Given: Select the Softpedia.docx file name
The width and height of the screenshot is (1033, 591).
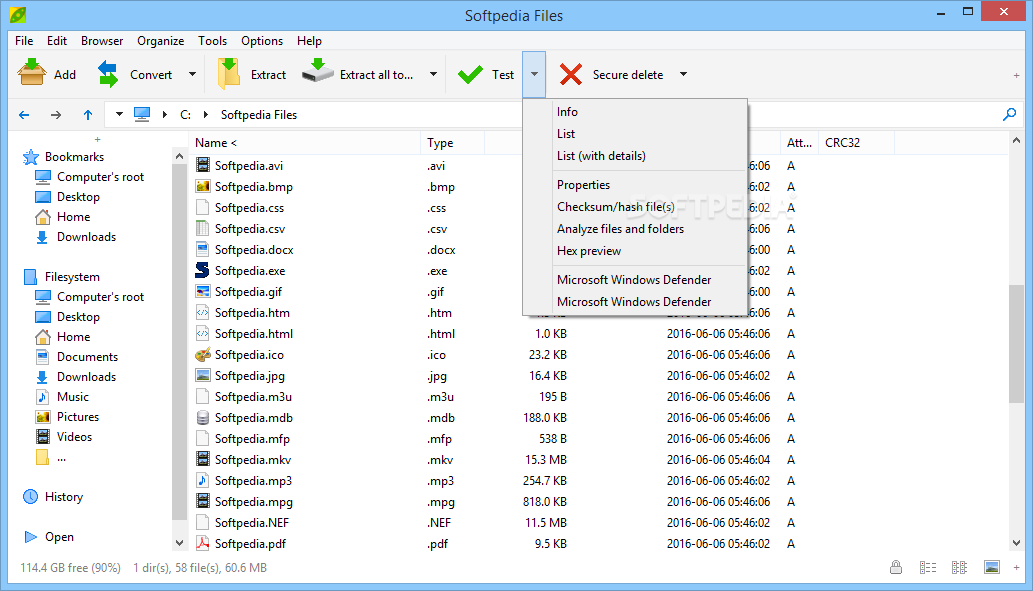Looking at the screenshot, I should (254, 250).
